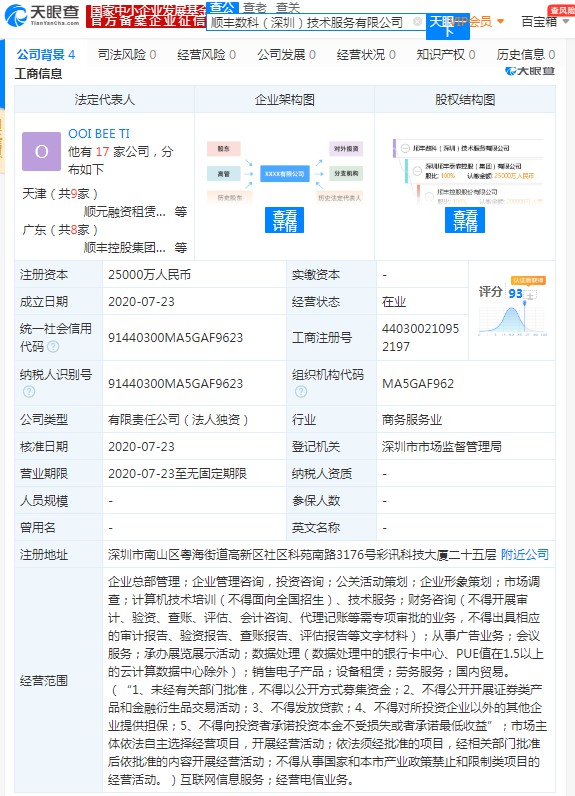Click the 核准日期 value 2020-07-23
This screenshot has width=575, height=796.
click(x=141, y=446)
